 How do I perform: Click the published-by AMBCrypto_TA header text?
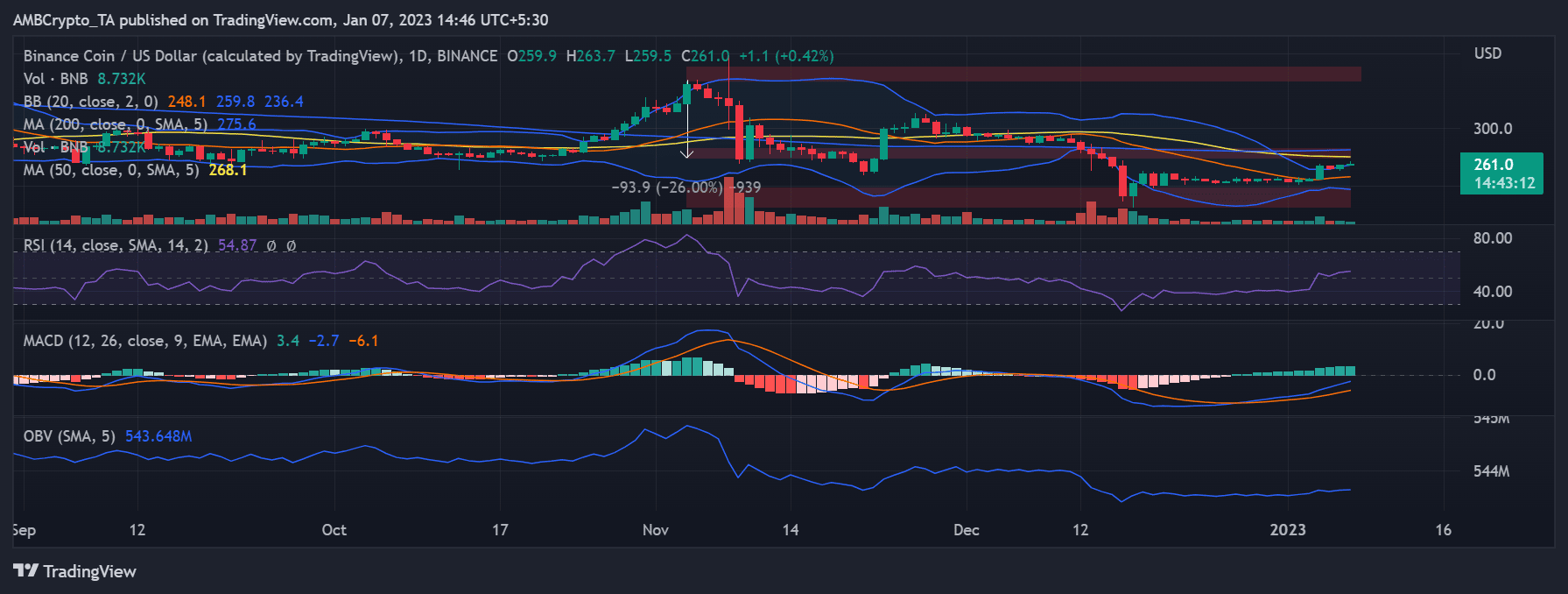280,20
